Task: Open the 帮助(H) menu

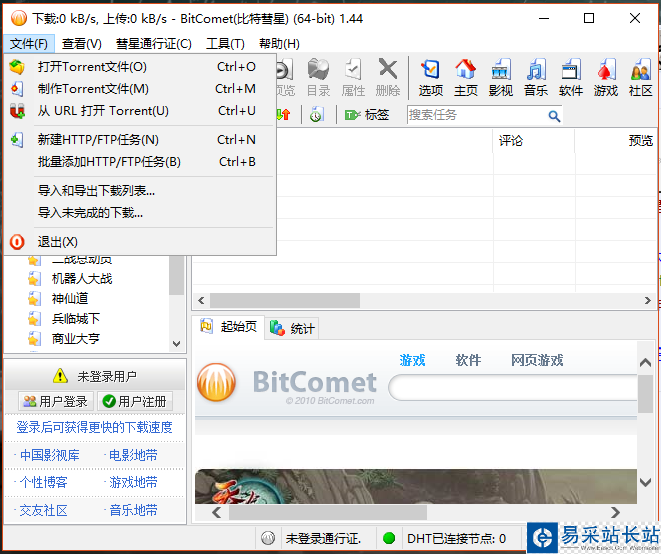Action: tap(279, 43)
